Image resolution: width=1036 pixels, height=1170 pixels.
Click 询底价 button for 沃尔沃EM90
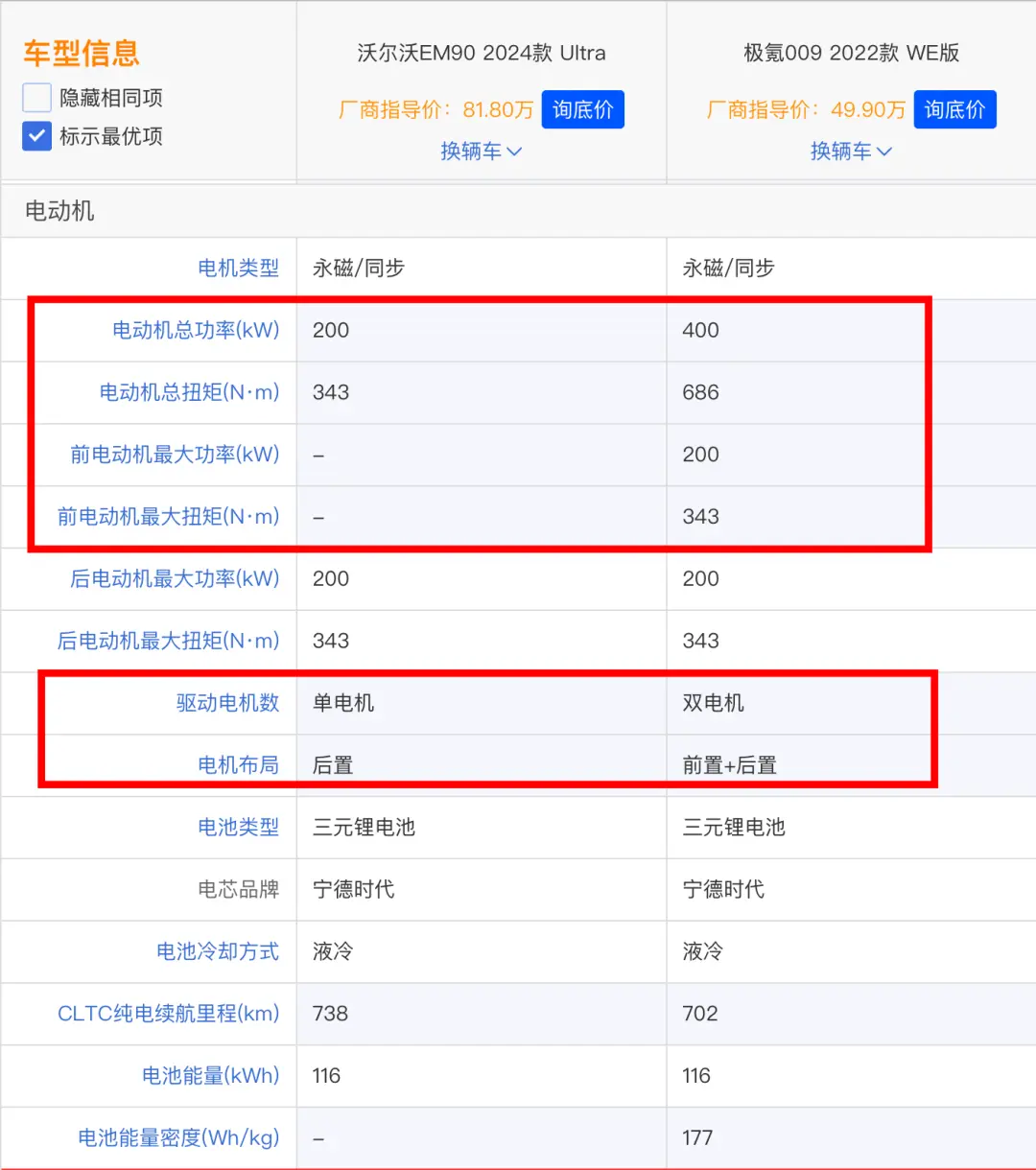pyautogui.click(x=583, y=109)
